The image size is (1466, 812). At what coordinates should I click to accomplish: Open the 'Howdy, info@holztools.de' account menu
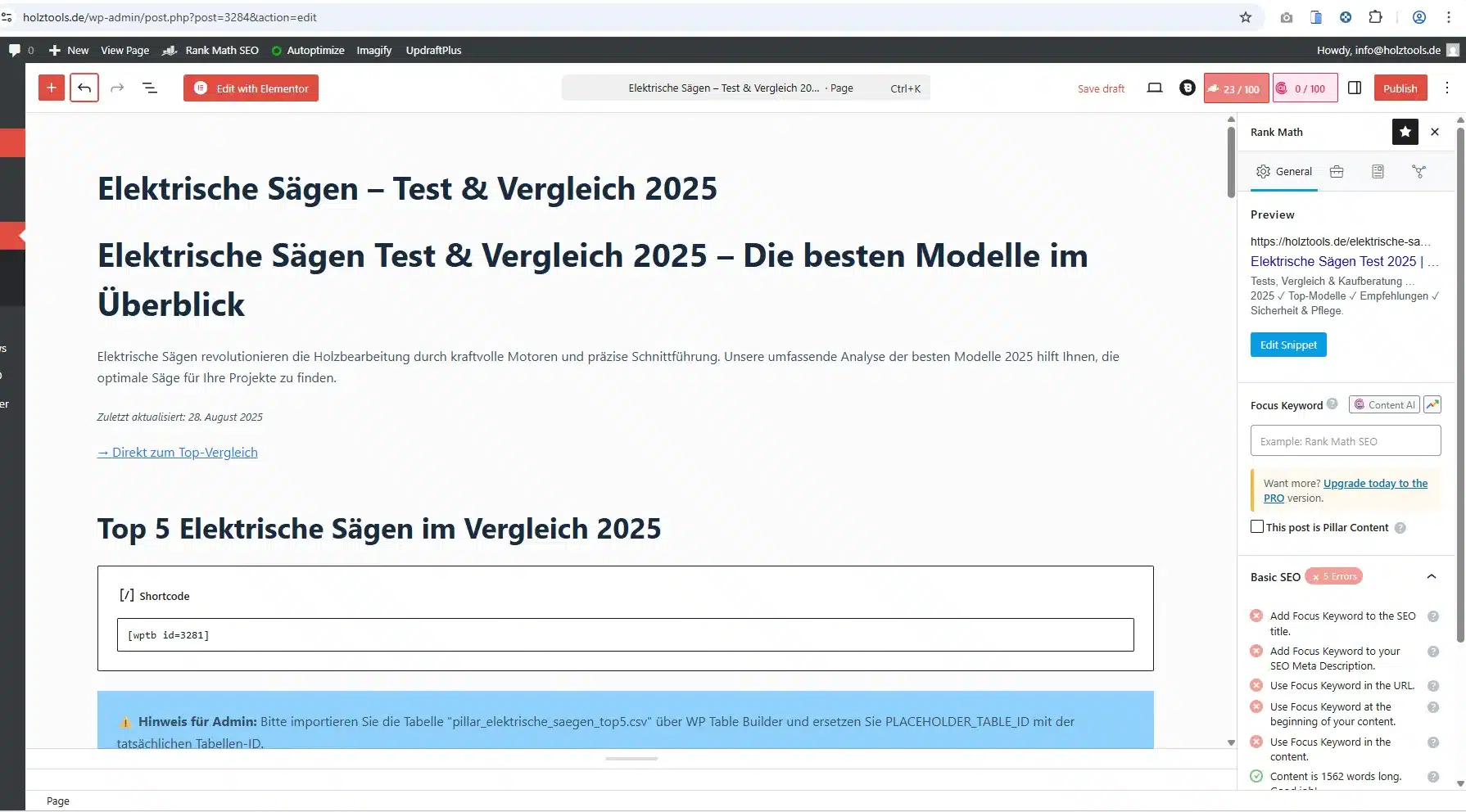[x=1378, y=50]
